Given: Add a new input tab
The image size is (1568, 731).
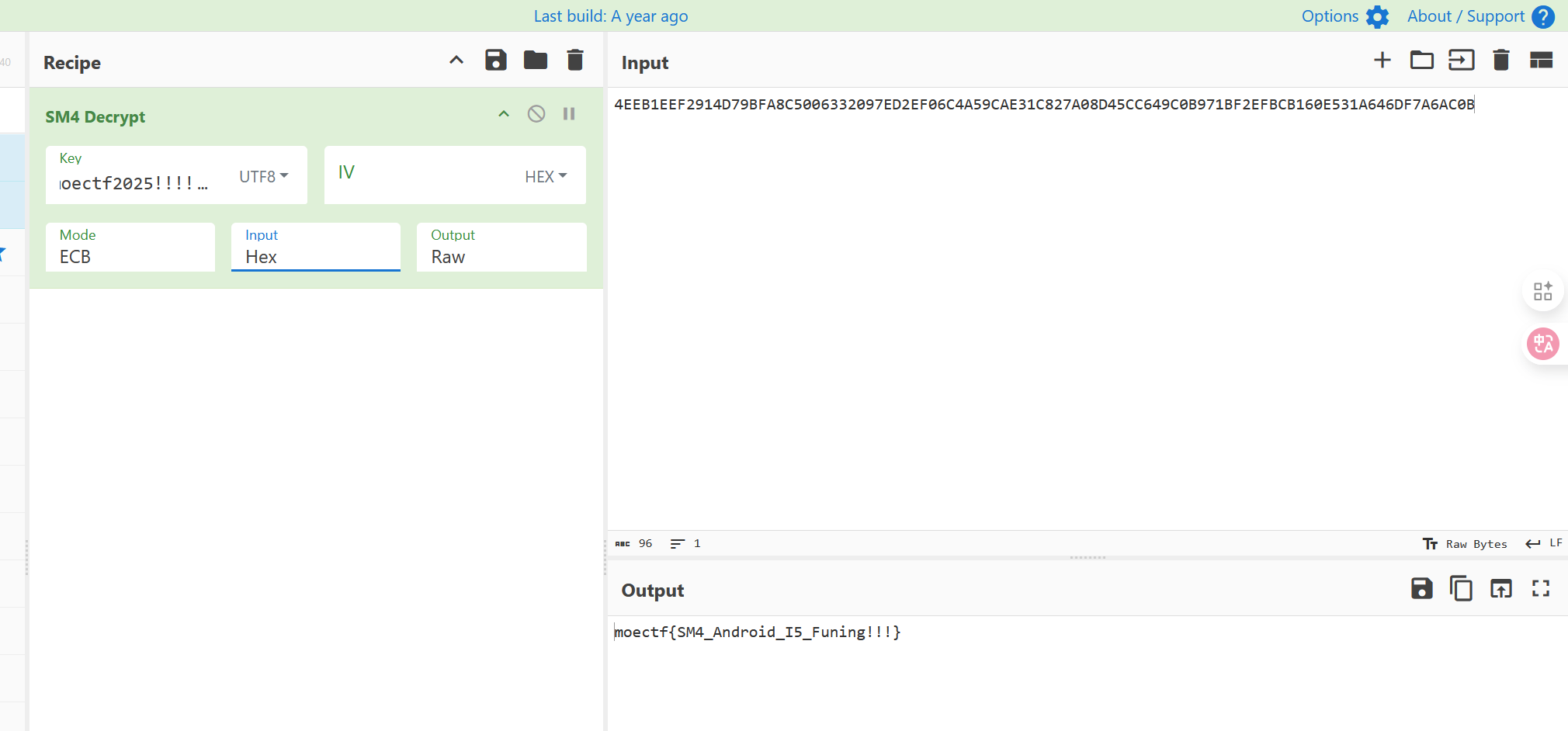Looking at the screenshot, I should [1382, 61].
